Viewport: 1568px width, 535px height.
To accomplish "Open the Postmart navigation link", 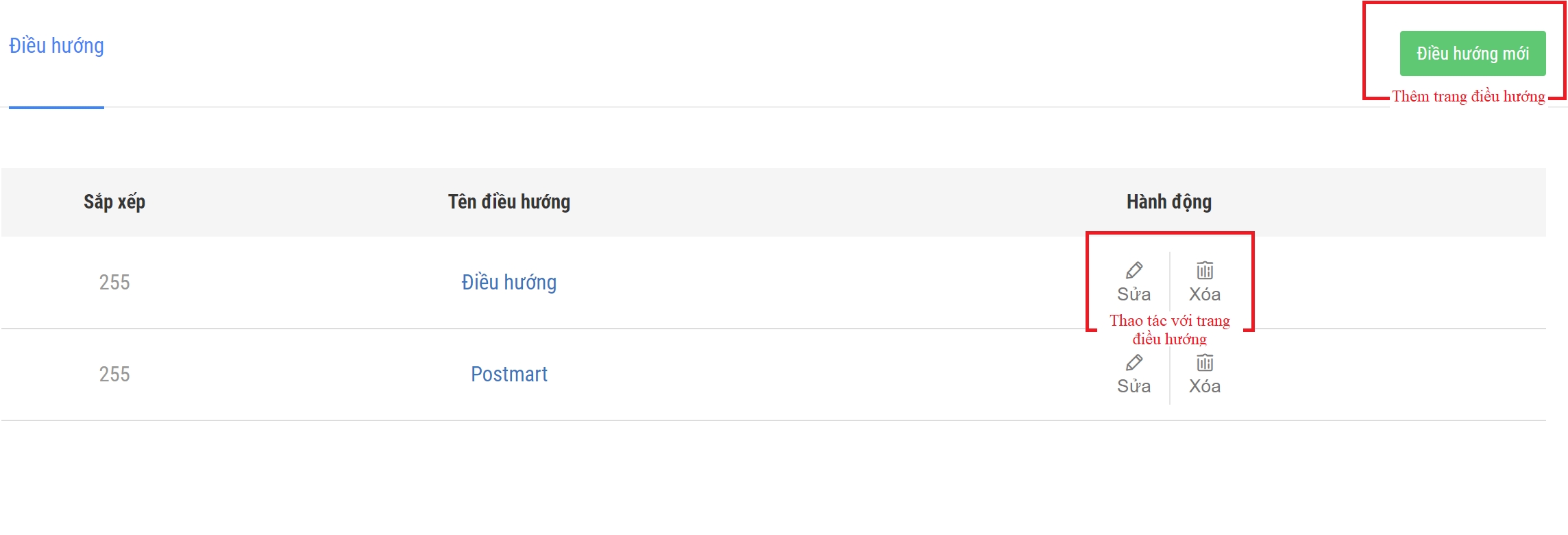I will click(509, 374).
